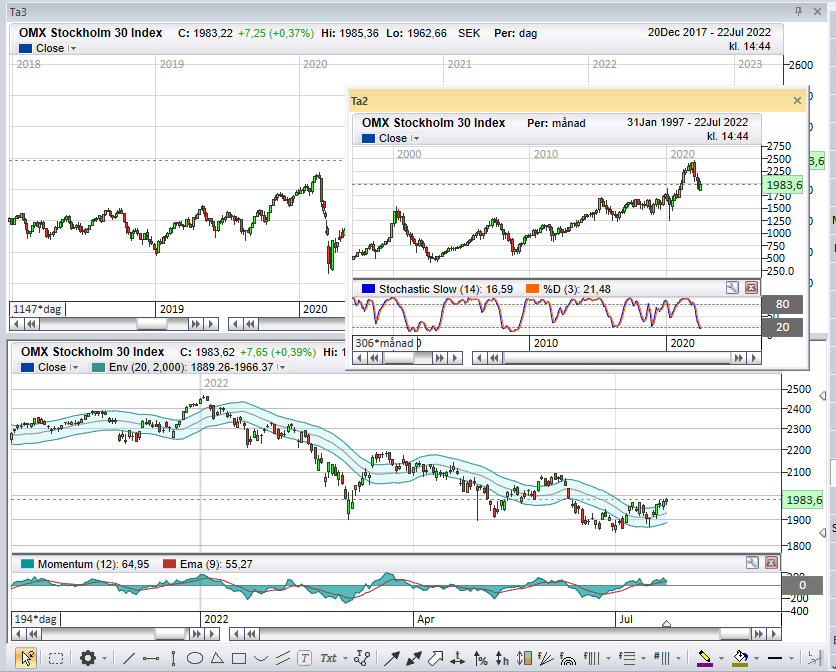
Task: Expand the line color dropdown arrow
Action: click(721, 659)
